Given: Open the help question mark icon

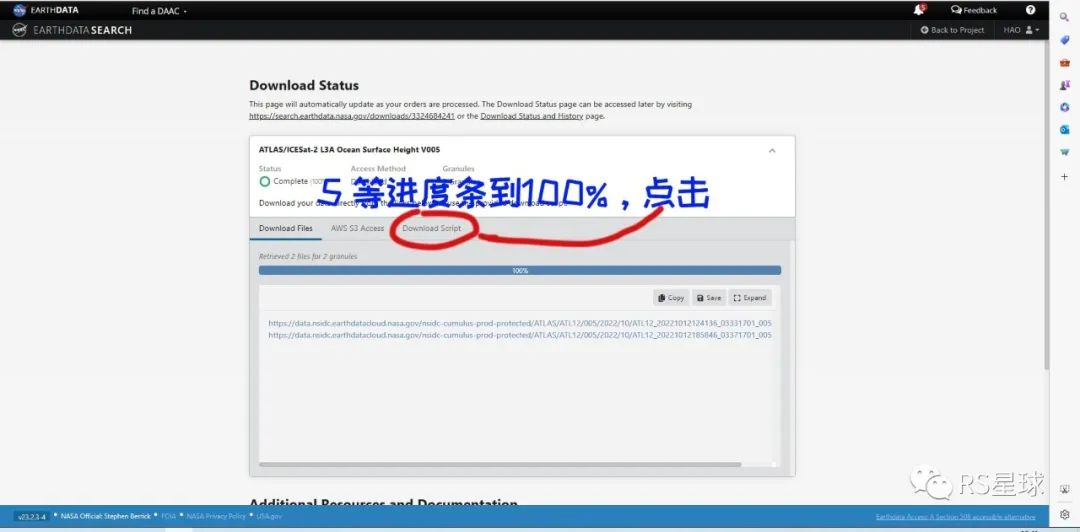Looking at the screenshot, I should point(1030,10).
